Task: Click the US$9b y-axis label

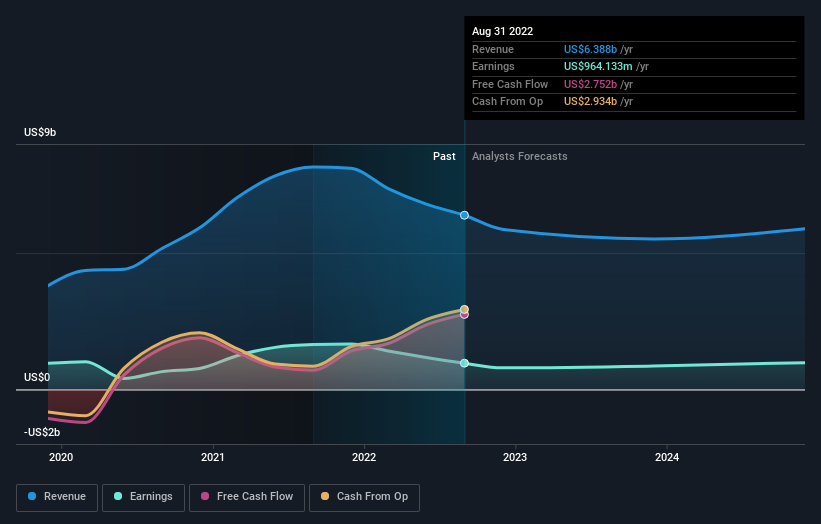Action: click(x=40, y=132)
